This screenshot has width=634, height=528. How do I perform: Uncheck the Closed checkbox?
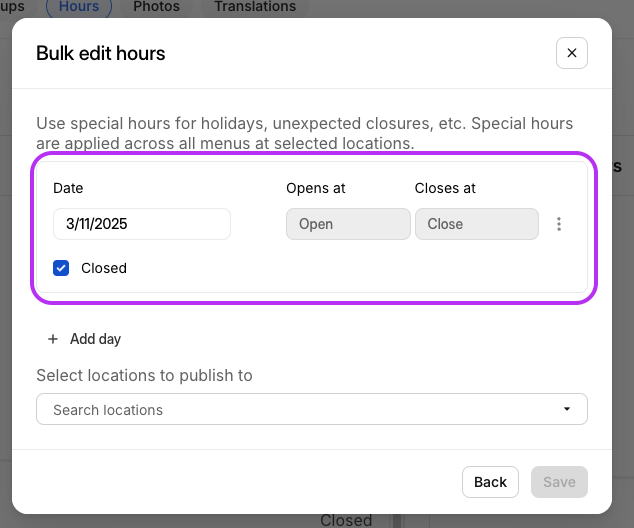pos(61,268)
